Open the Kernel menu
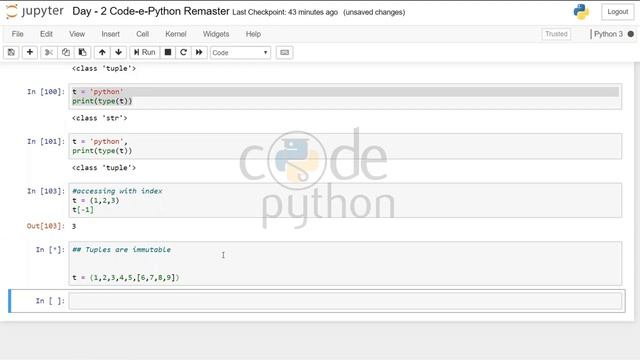 (x=176, y=34)
